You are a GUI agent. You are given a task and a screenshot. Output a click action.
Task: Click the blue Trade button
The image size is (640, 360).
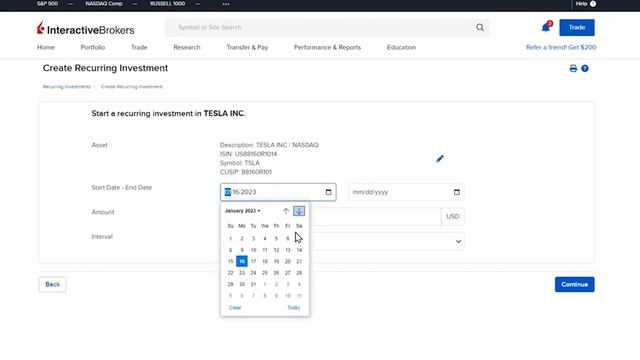pos(577,27)
